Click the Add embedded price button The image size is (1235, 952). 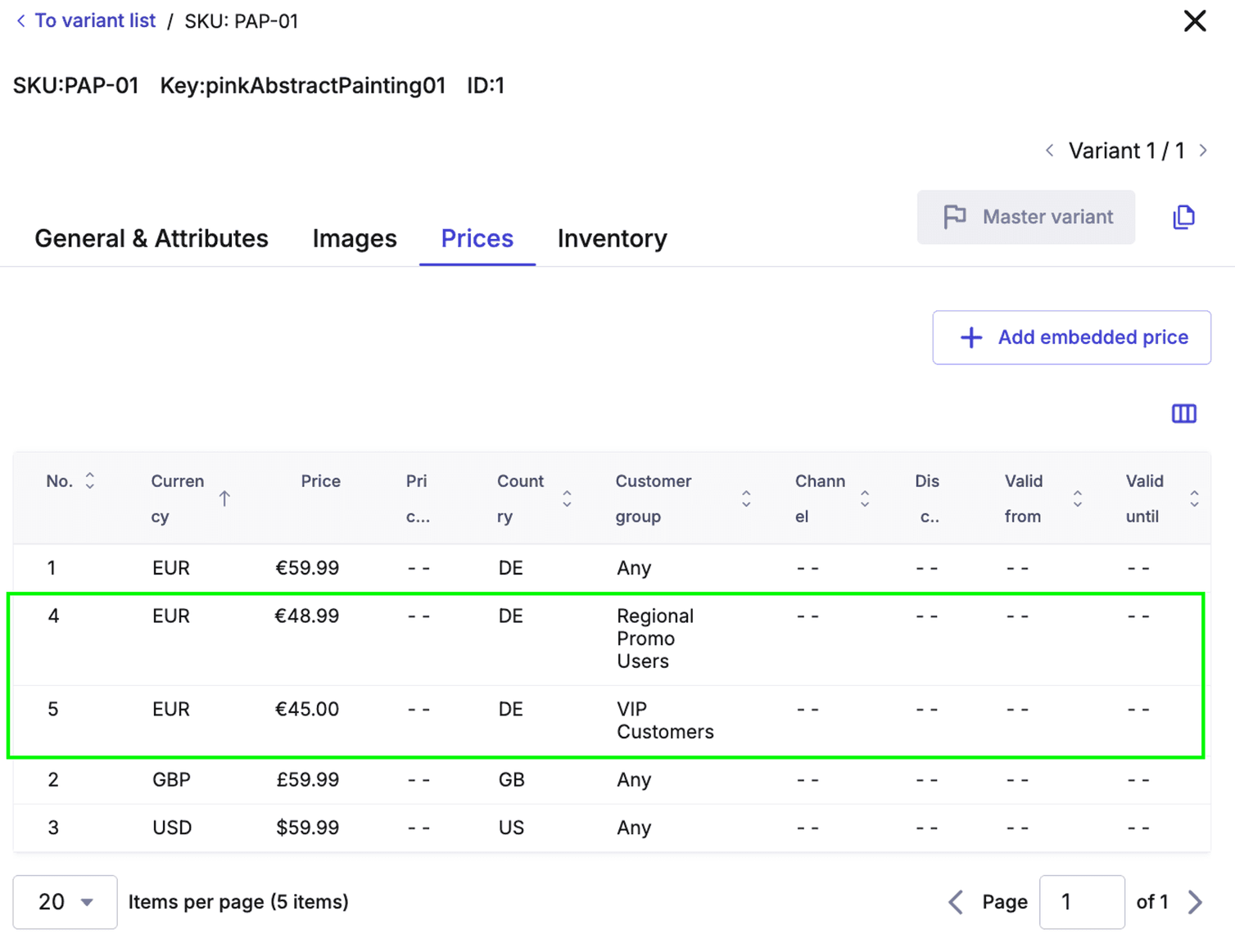pos(1071,337)
